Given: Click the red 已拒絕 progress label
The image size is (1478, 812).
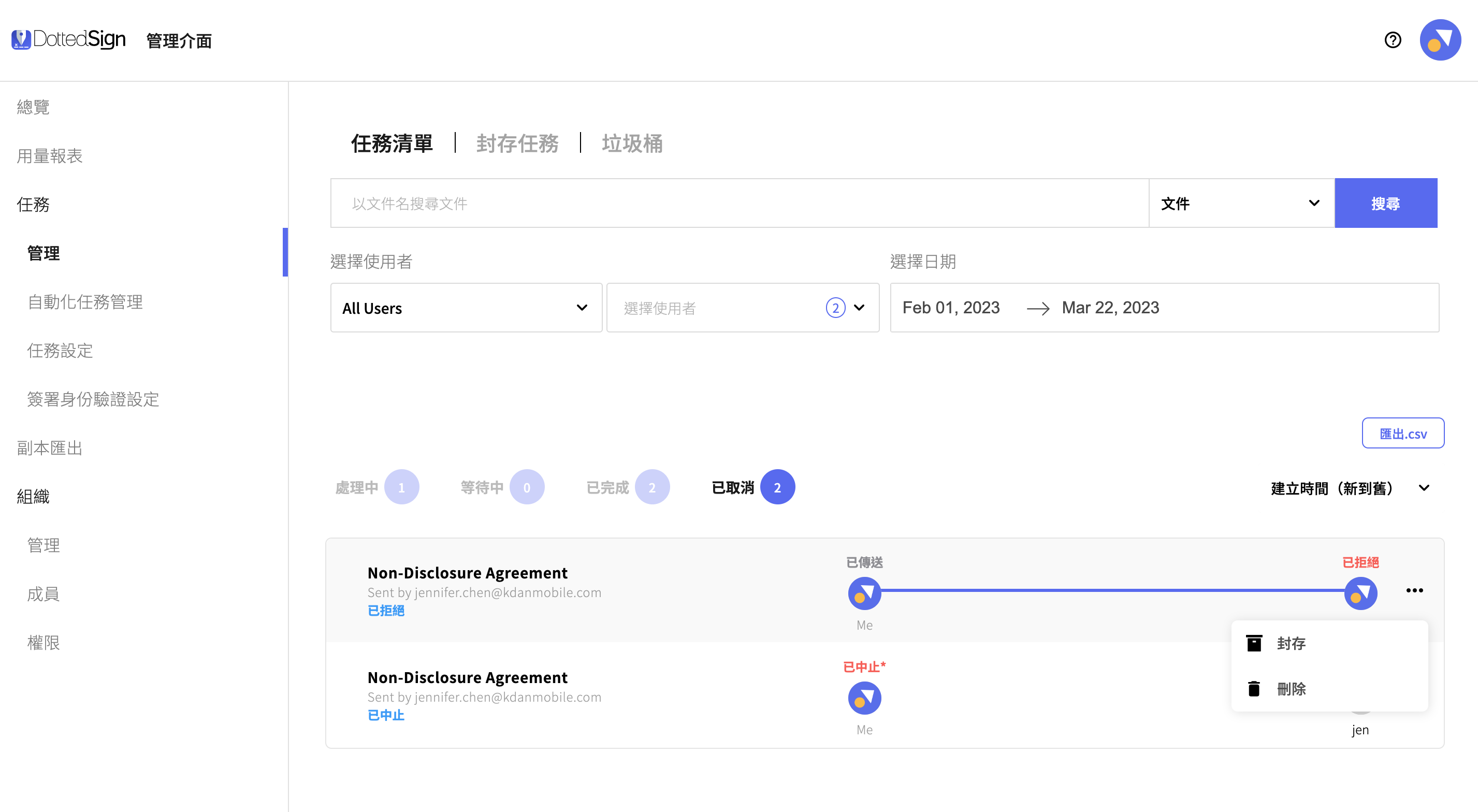Looking at the screenshot, I should [x=1360, y=562].
